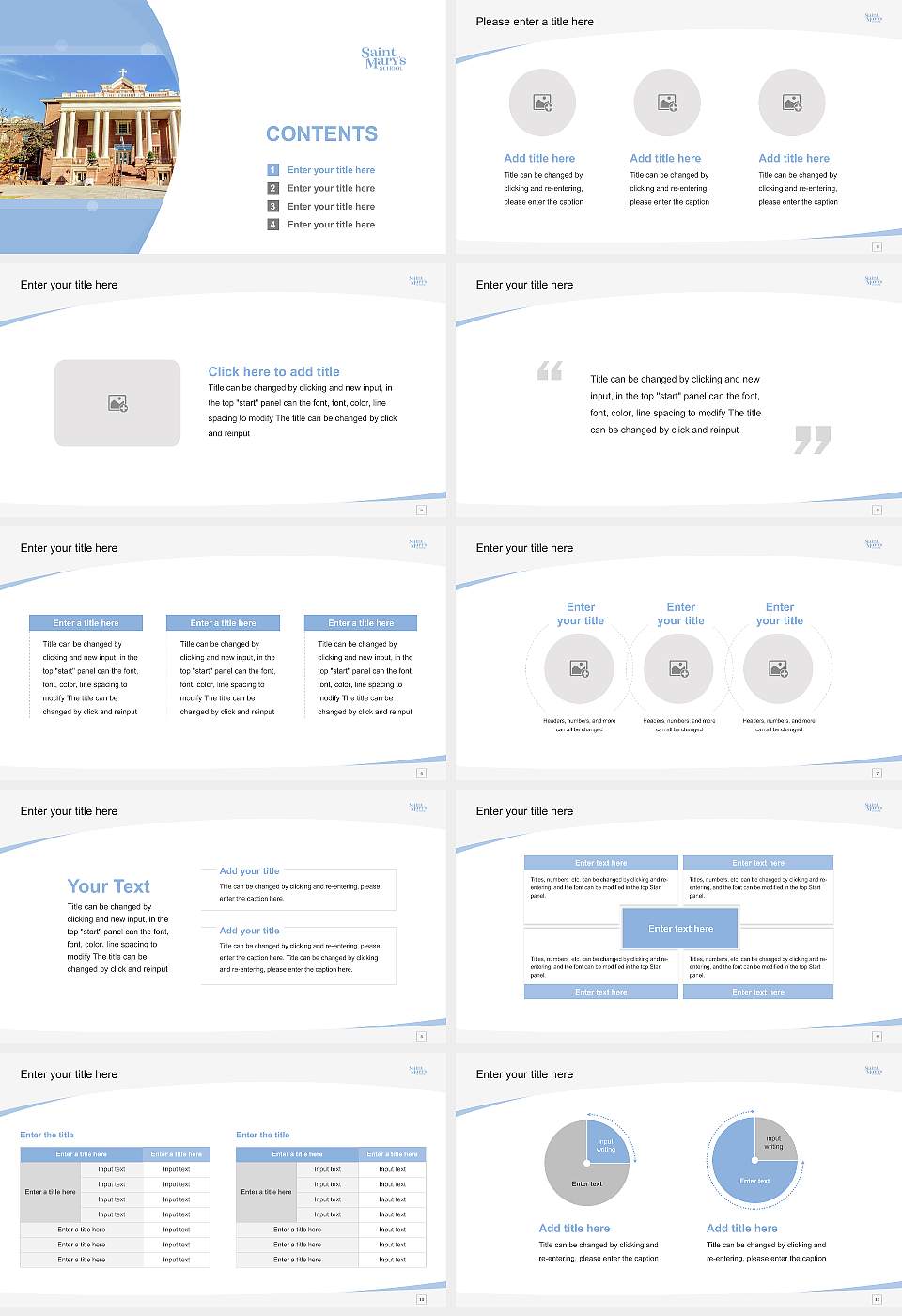Click the 'Click here to add title' heading
902x1316 pixels.
coord(273,371)
